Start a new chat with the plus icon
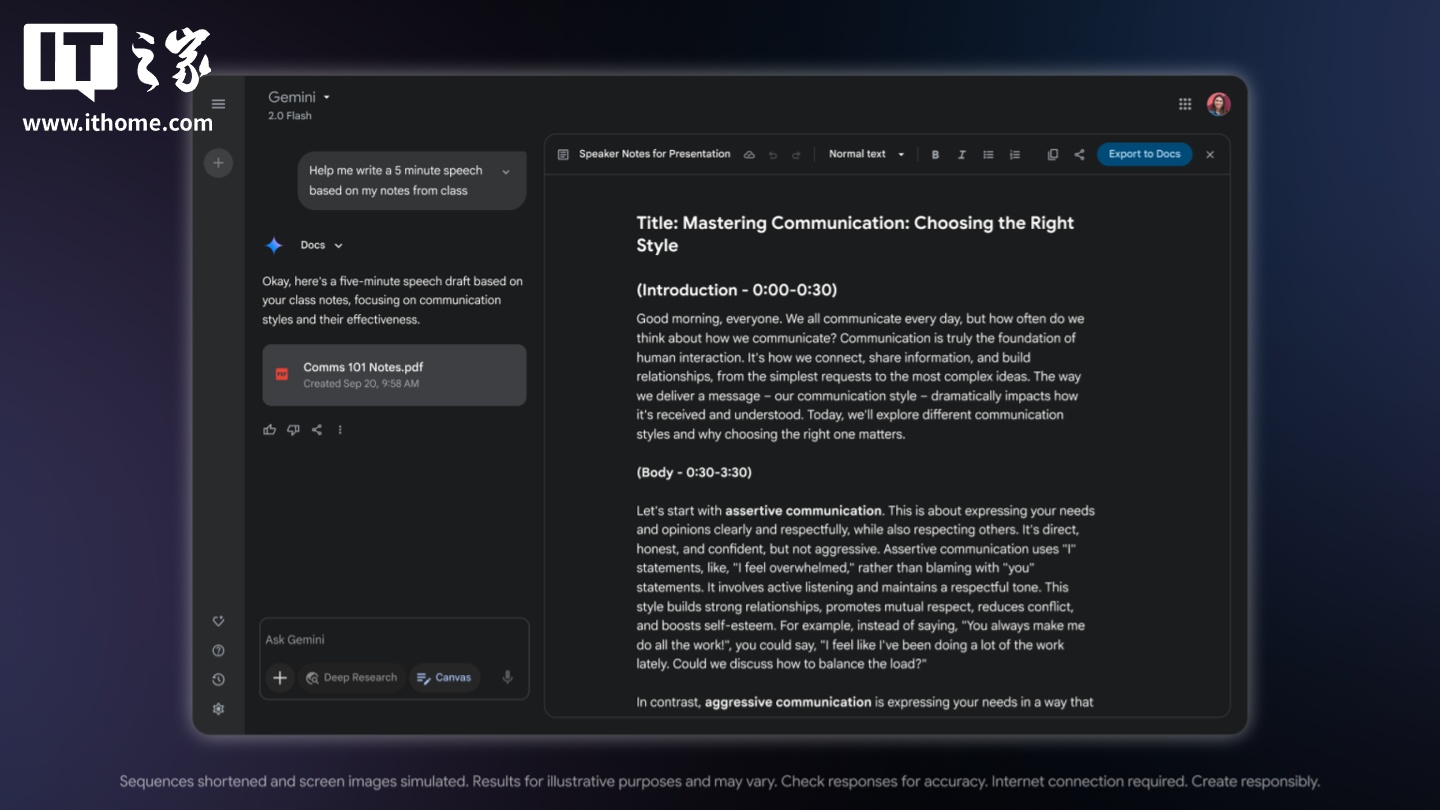The width and height of the screenshot is (1440, 810). 218,162
